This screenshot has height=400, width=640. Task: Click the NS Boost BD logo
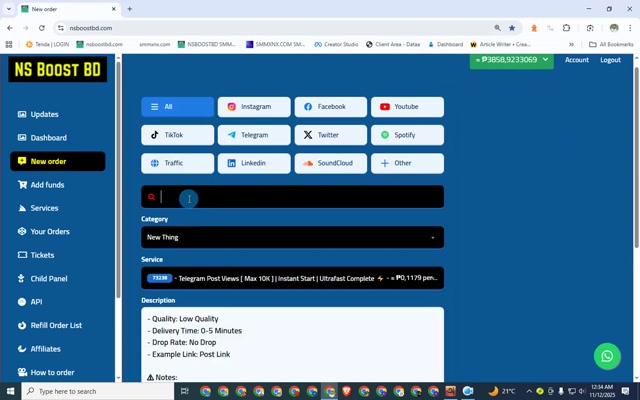pyautogui.click(x=58, y=69)
